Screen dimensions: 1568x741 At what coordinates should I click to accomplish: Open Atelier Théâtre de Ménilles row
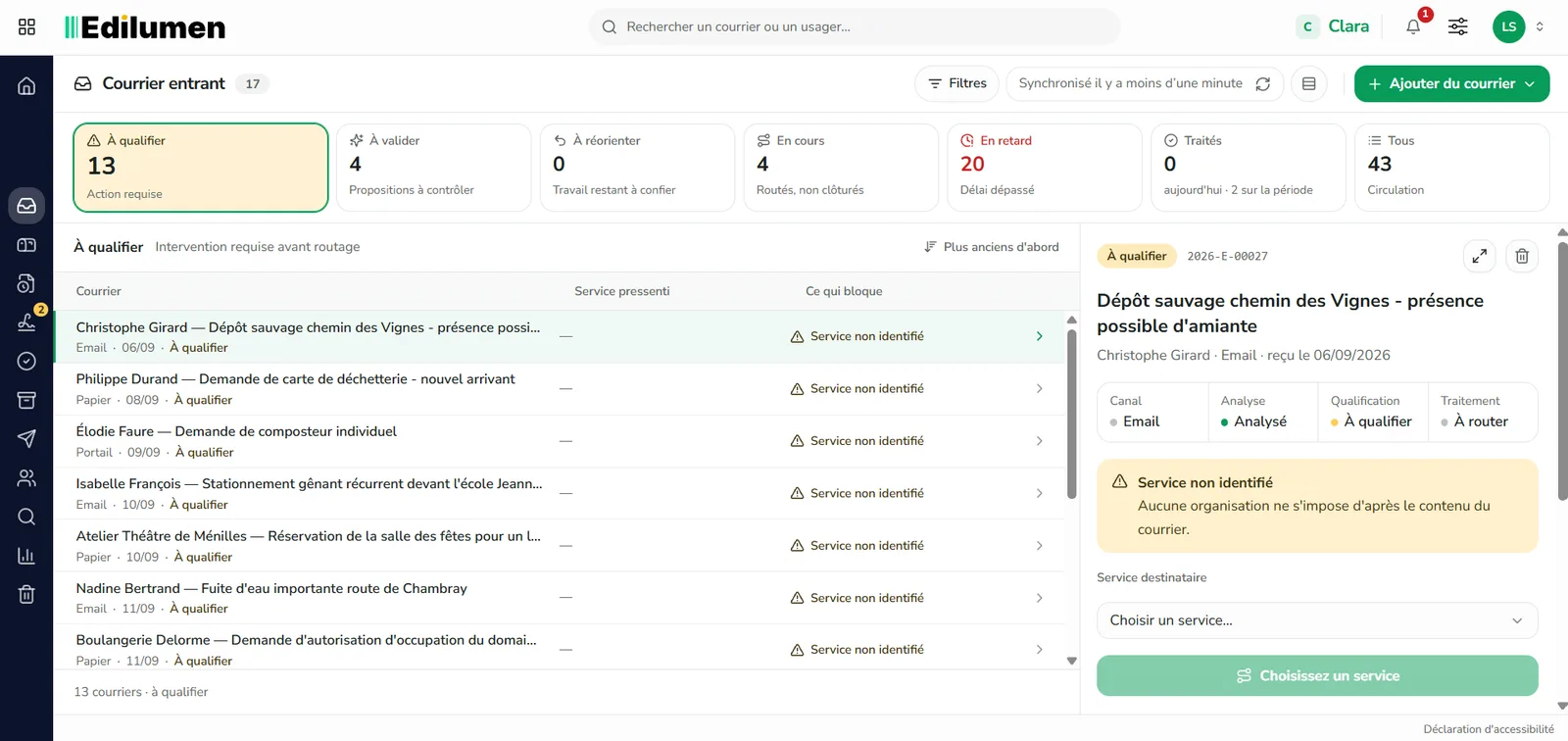pyautogui.click(x=559, y=546)
